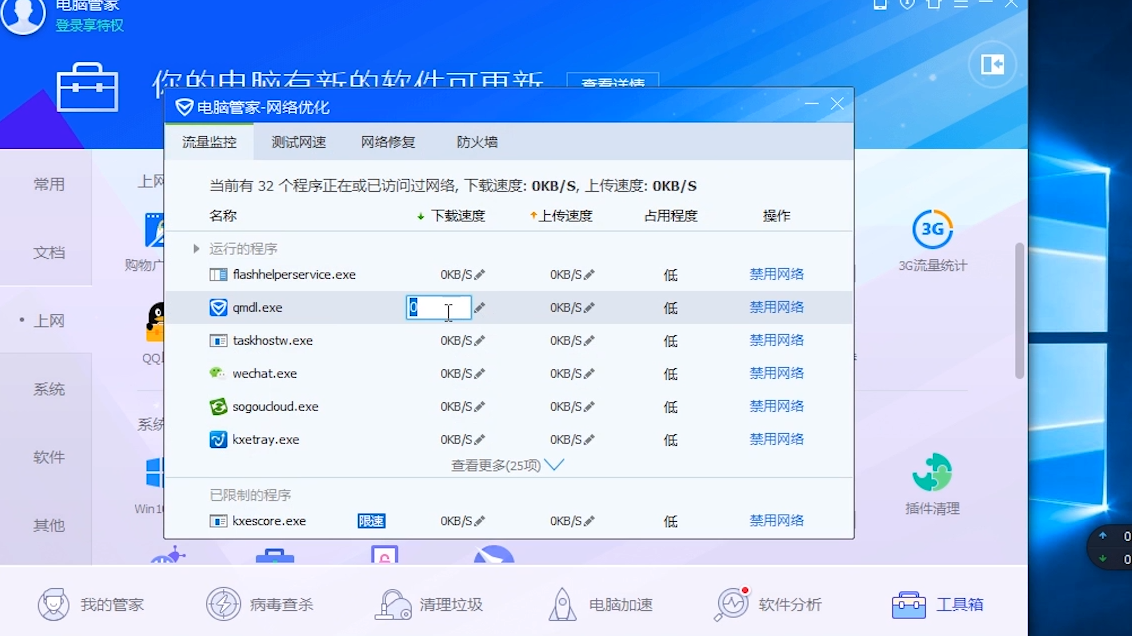
Task: Edit upload speed limit for sogoucloud.exe
Action: (590, 406)
